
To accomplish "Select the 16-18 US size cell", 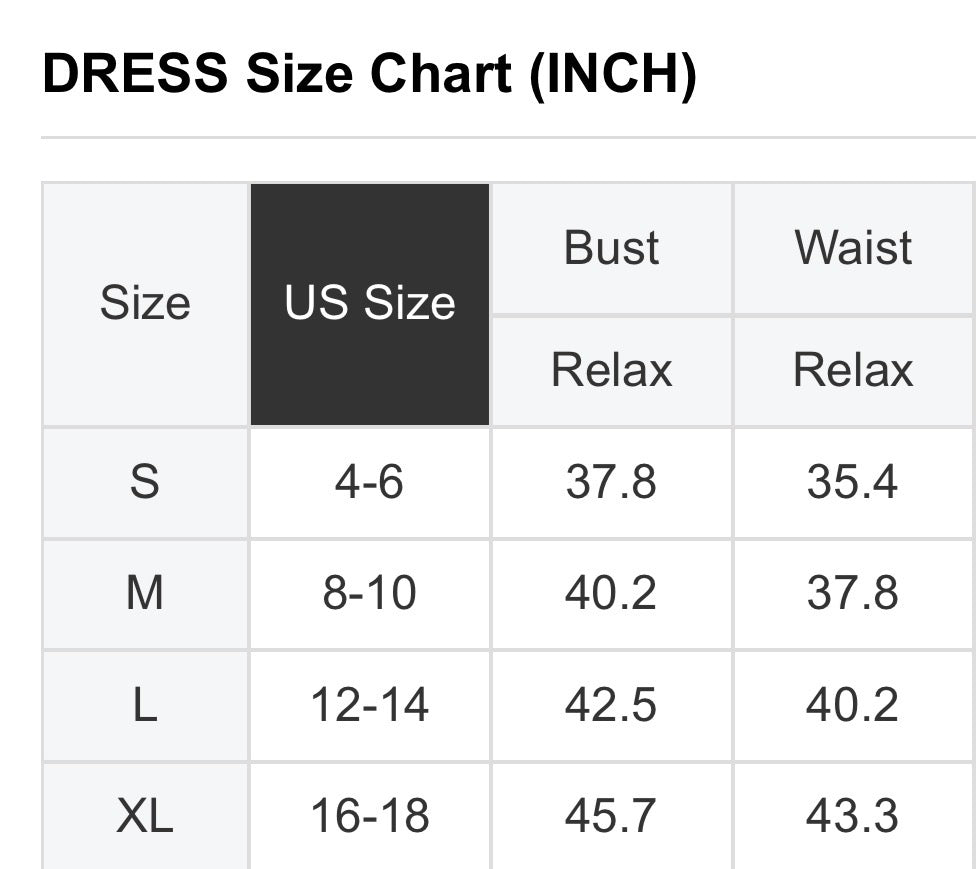I will (369, 816).
